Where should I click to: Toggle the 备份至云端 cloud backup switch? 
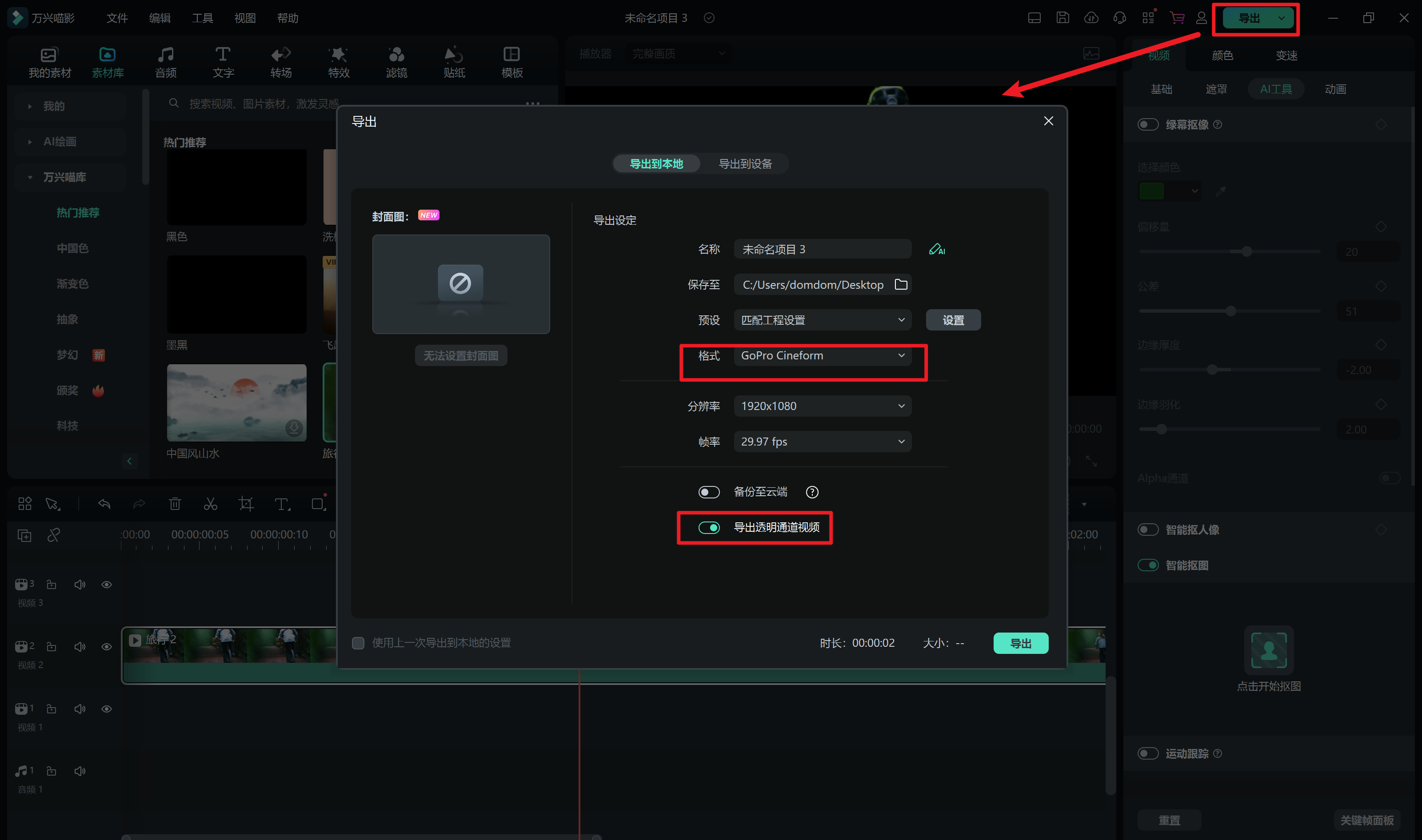tap(709, 492)
